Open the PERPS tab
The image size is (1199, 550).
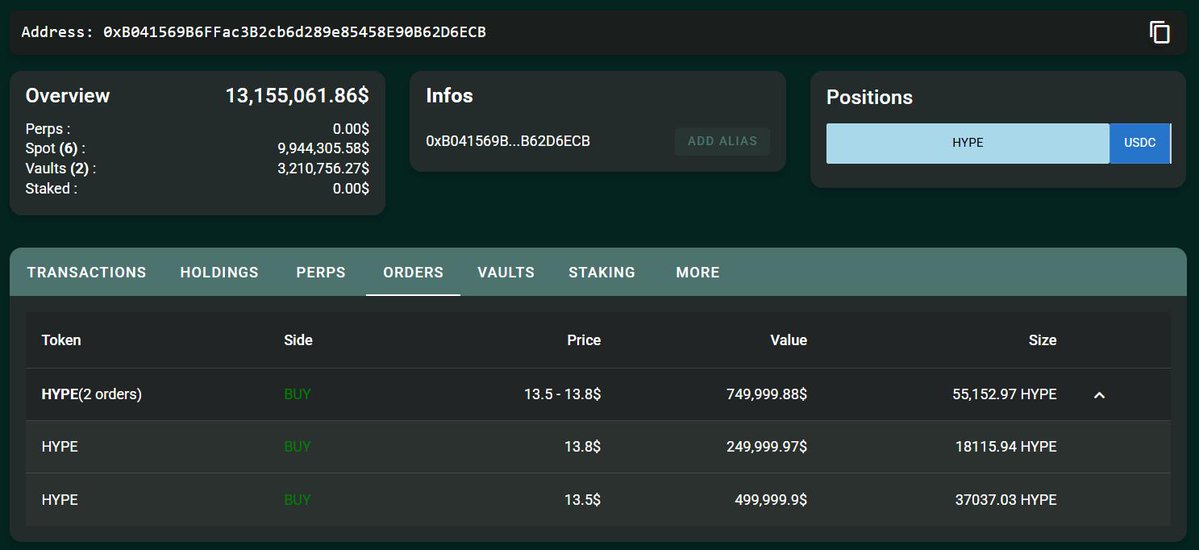click(x=321, y=272)
